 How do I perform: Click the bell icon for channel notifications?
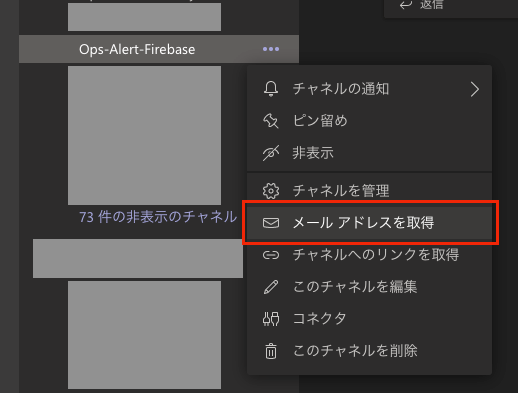click(271, 89)
